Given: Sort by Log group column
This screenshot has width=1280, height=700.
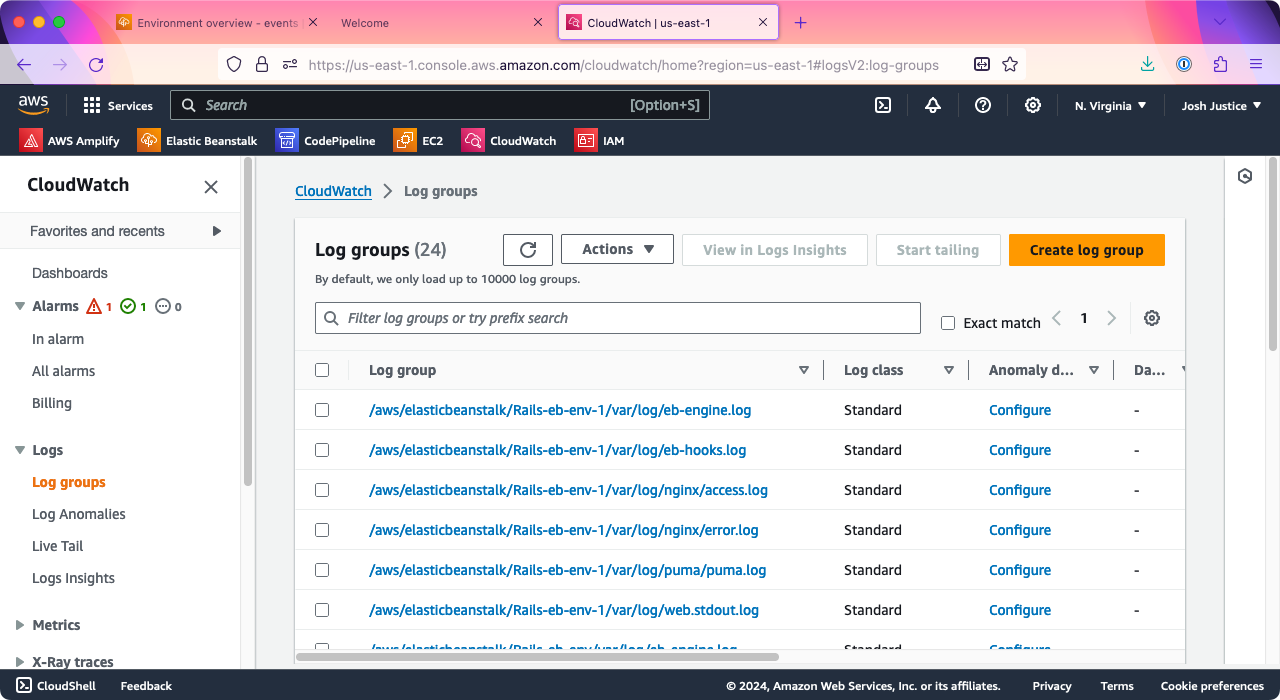Looking at the screenshot, I should 804,370.
